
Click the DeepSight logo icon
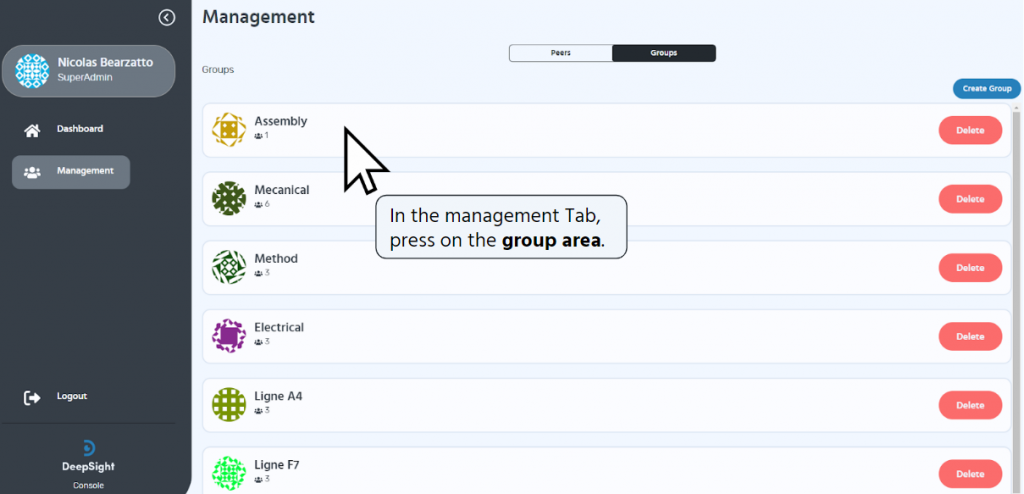89,448
